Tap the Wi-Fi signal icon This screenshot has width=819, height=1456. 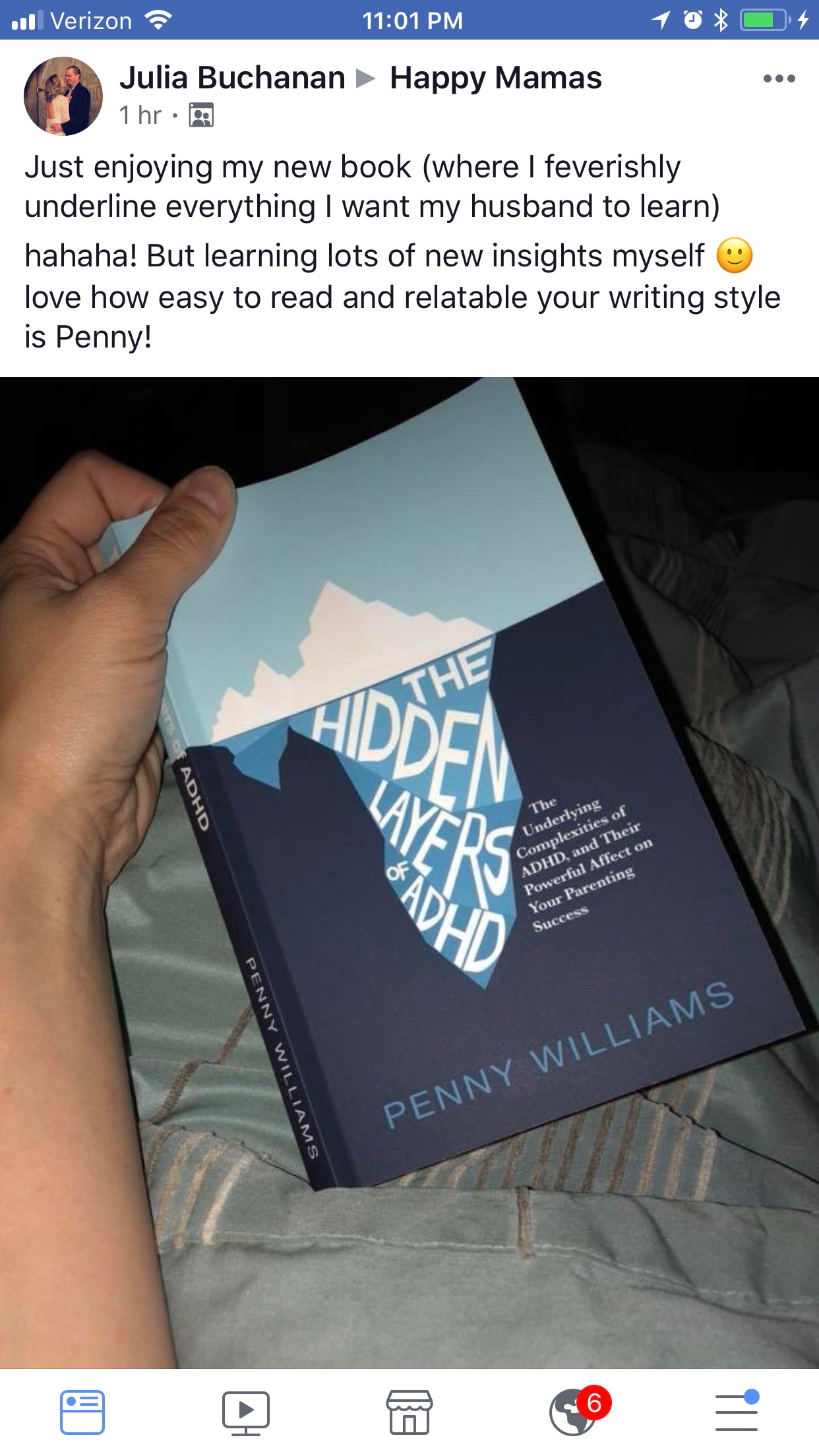158,20
